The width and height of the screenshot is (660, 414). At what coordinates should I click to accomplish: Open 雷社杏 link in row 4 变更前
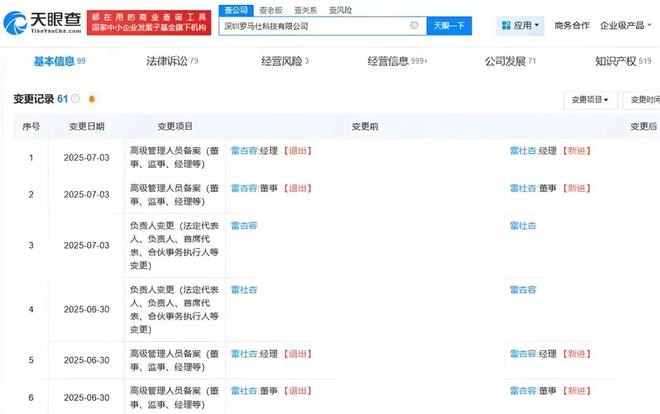tap(244, 290)
